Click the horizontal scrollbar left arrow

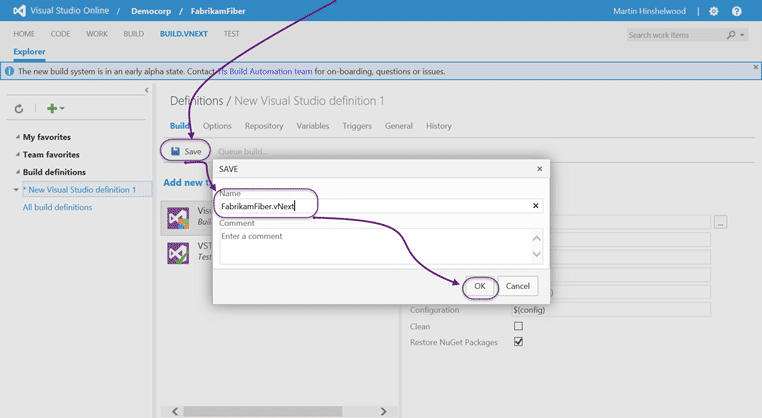click(x=175, y=412)
